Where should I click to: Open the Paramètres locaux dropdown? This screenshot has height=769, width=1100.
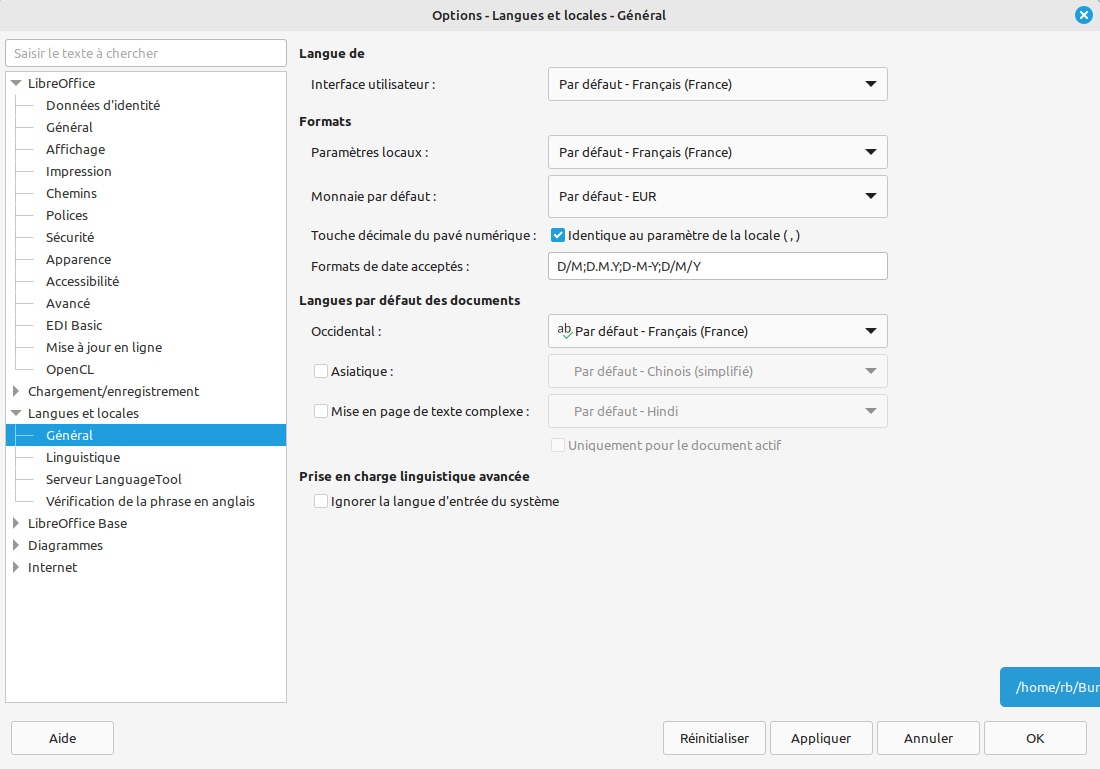point(717,152)
